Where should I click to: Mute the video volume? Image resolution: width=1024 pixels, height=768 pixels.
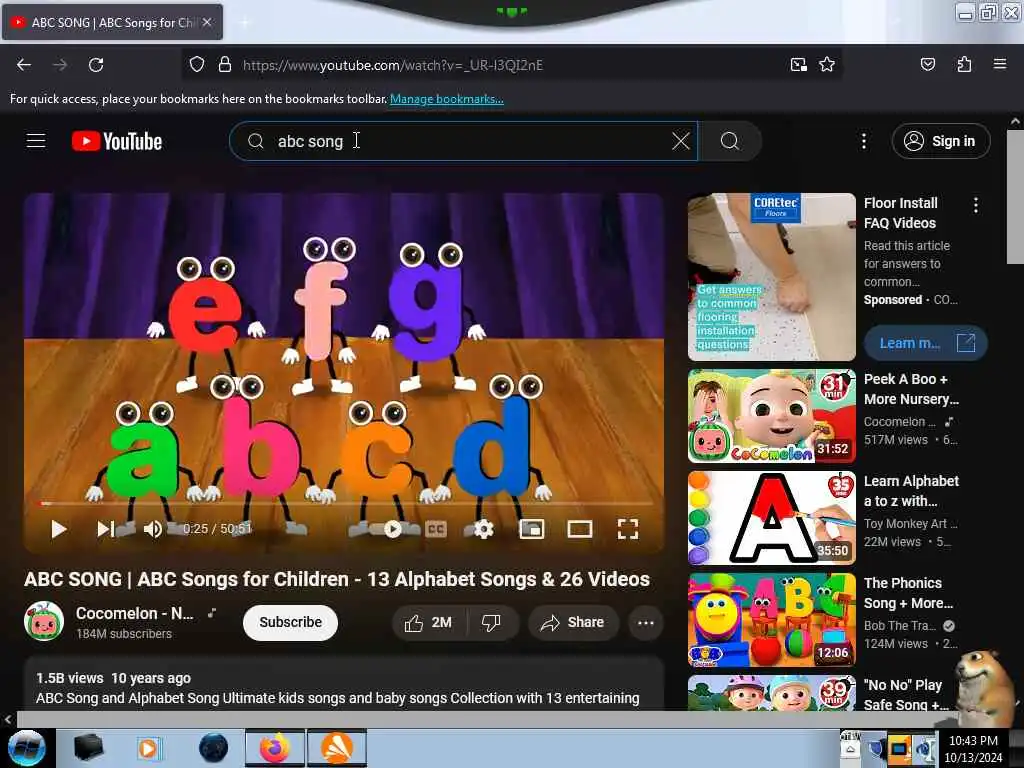153,529
